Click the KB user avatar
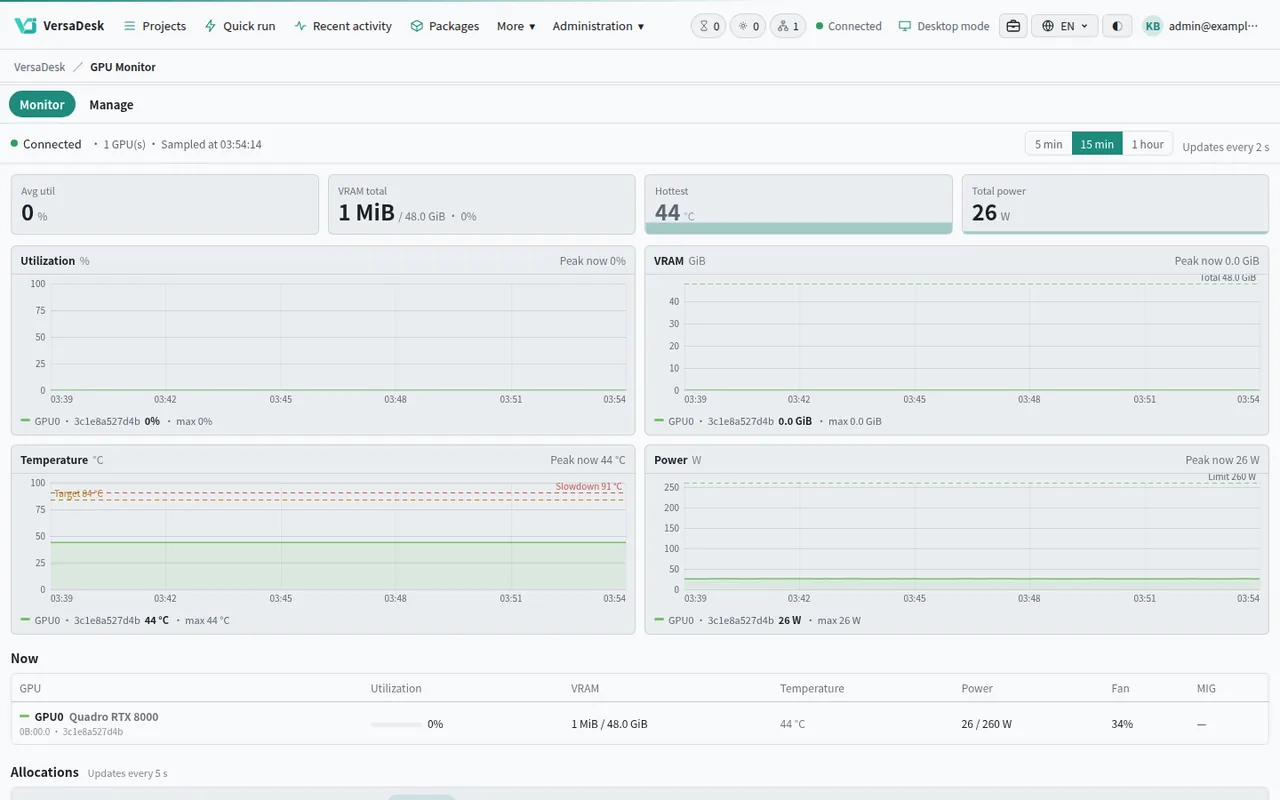Screen dimensions: 1280x800 click(x=1153, y=26)
